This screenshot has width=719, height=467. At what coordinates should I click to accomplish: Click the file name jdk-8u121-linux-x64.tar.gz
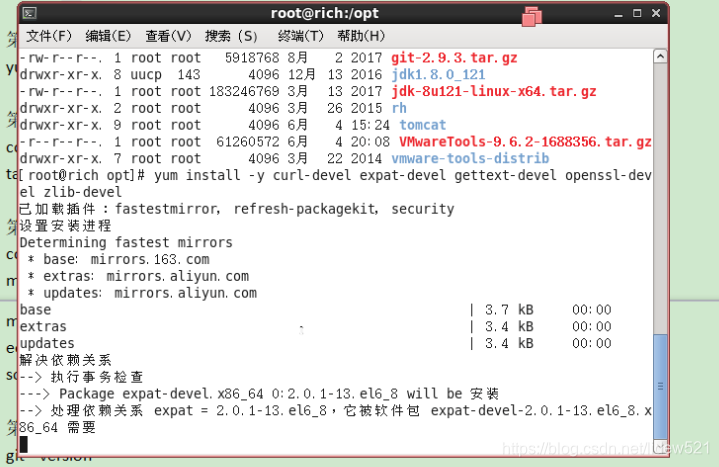coord(493,91)
